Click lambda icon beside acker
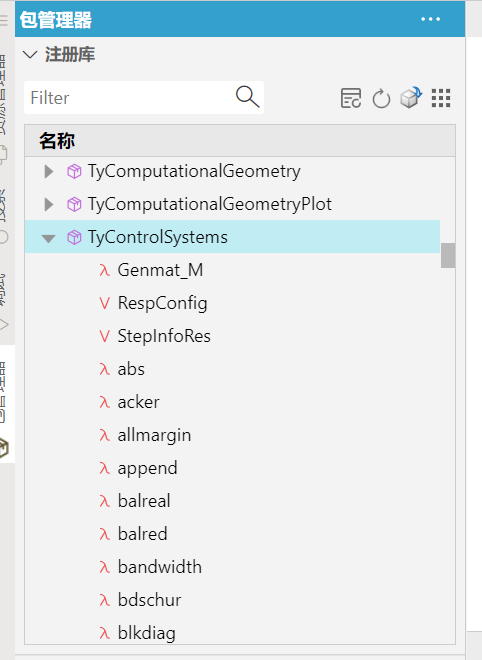 [x=104, y=402]
